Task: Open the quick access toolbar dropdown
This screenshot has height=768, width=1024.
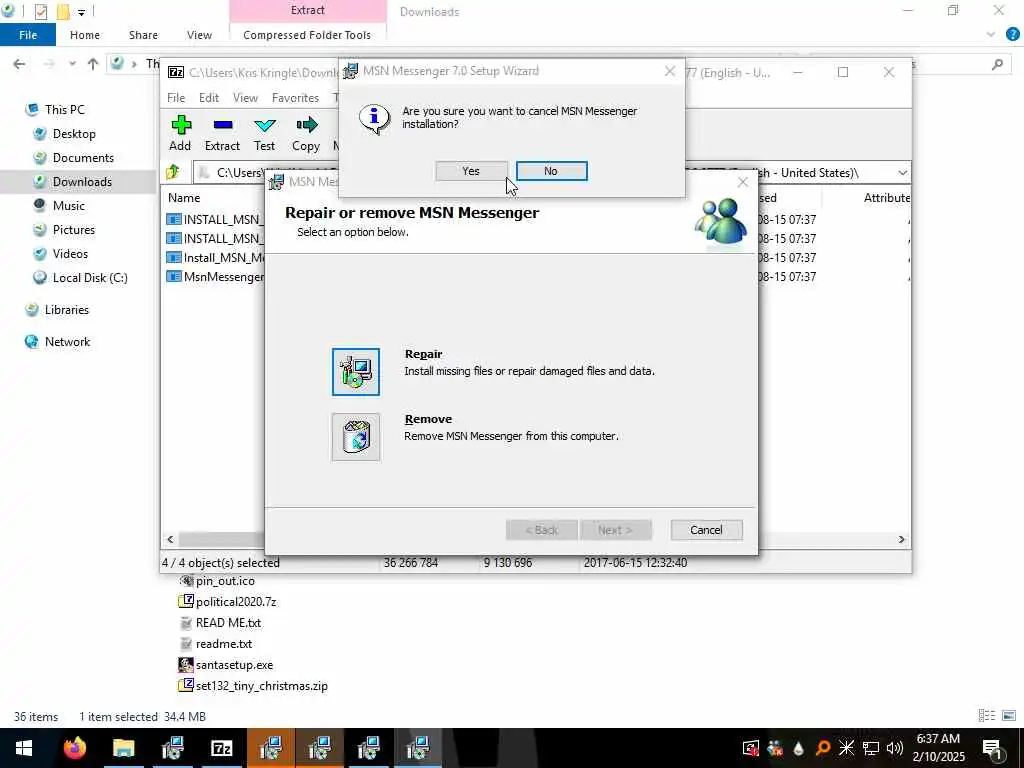Action: pos(82,12)
